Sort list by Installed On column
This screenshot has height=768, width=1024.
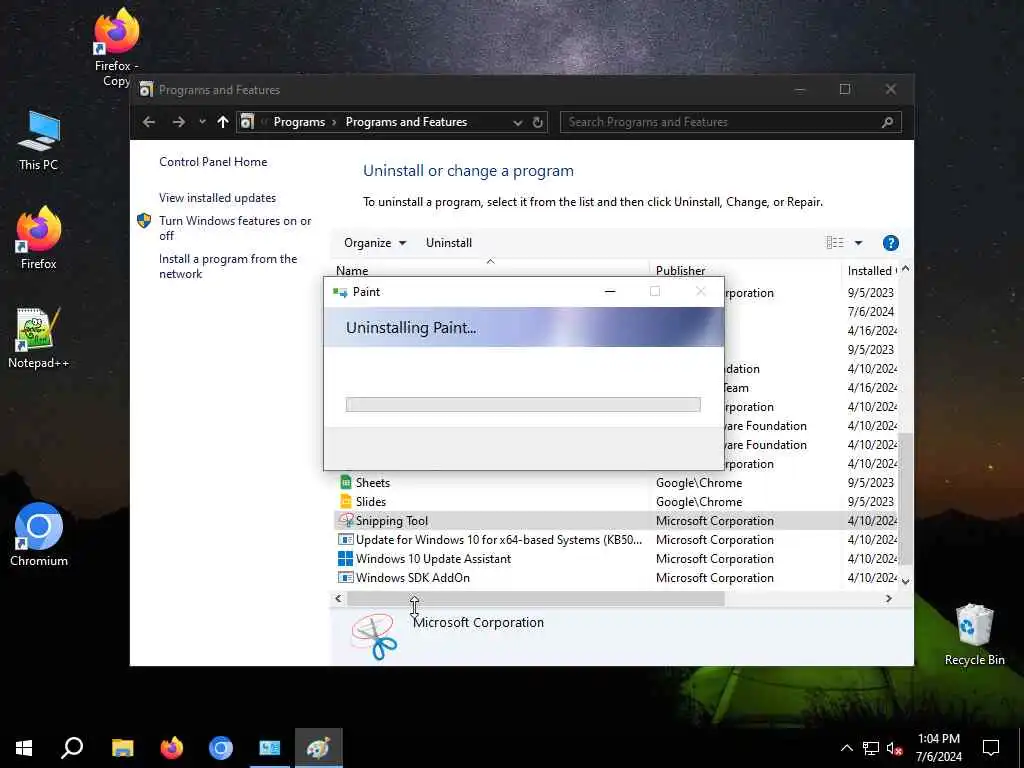871,270
